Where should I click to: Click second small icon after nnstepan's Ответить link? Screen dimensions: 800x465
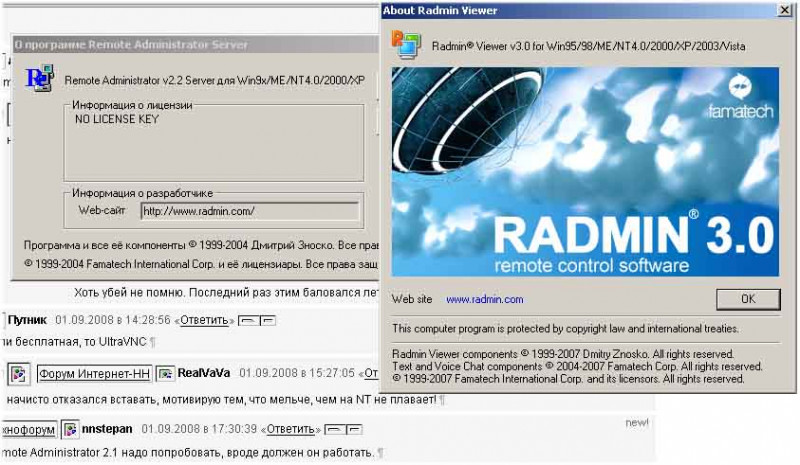(355, 429)
